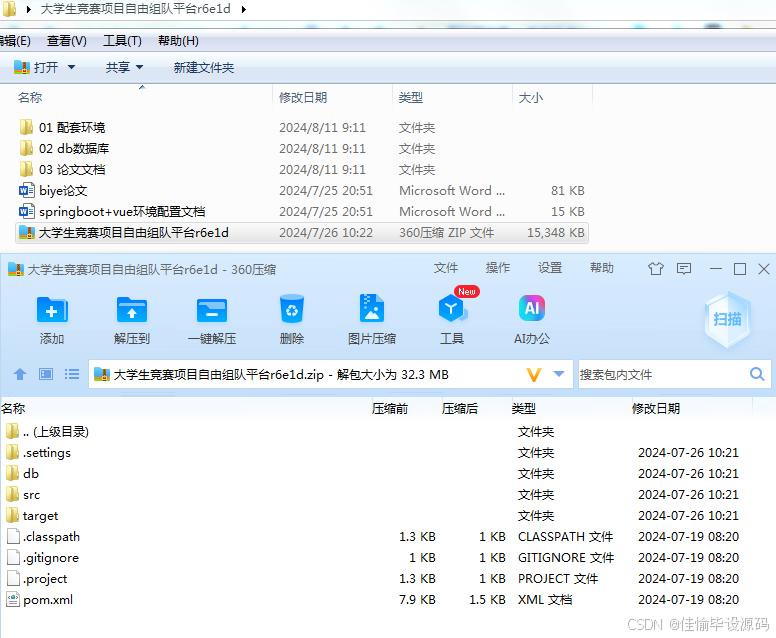Open the 图片压缩 image compress tool

372,309
